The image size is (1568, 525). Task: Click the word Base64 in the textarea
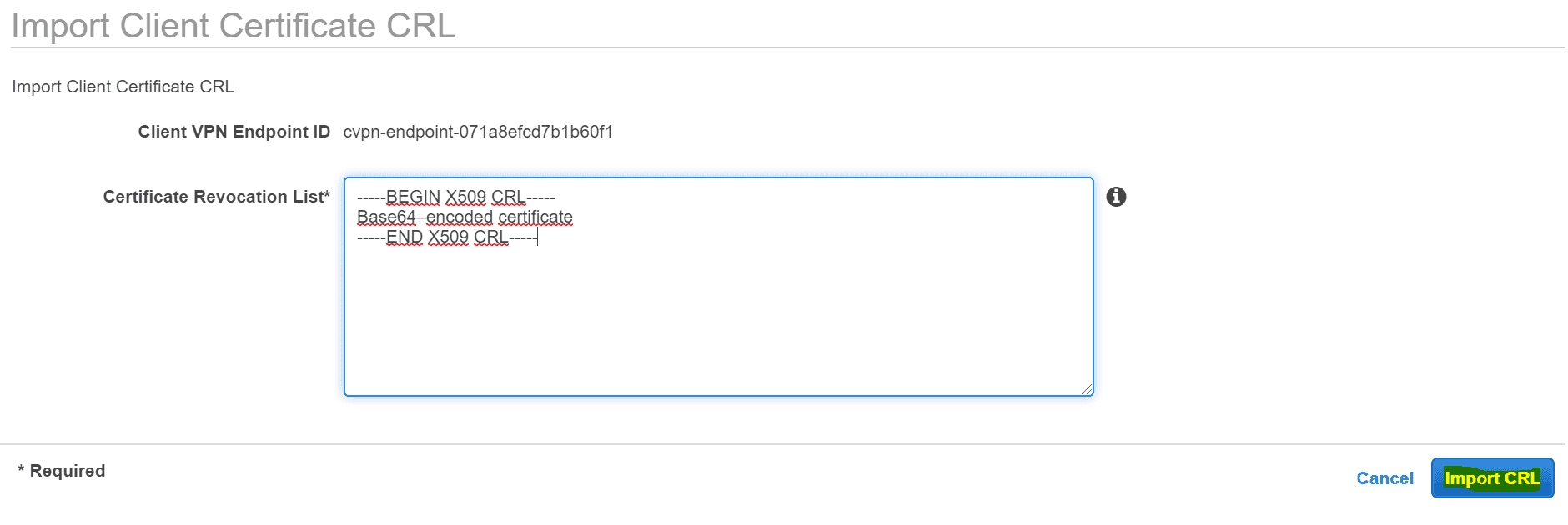coord(386,217)
